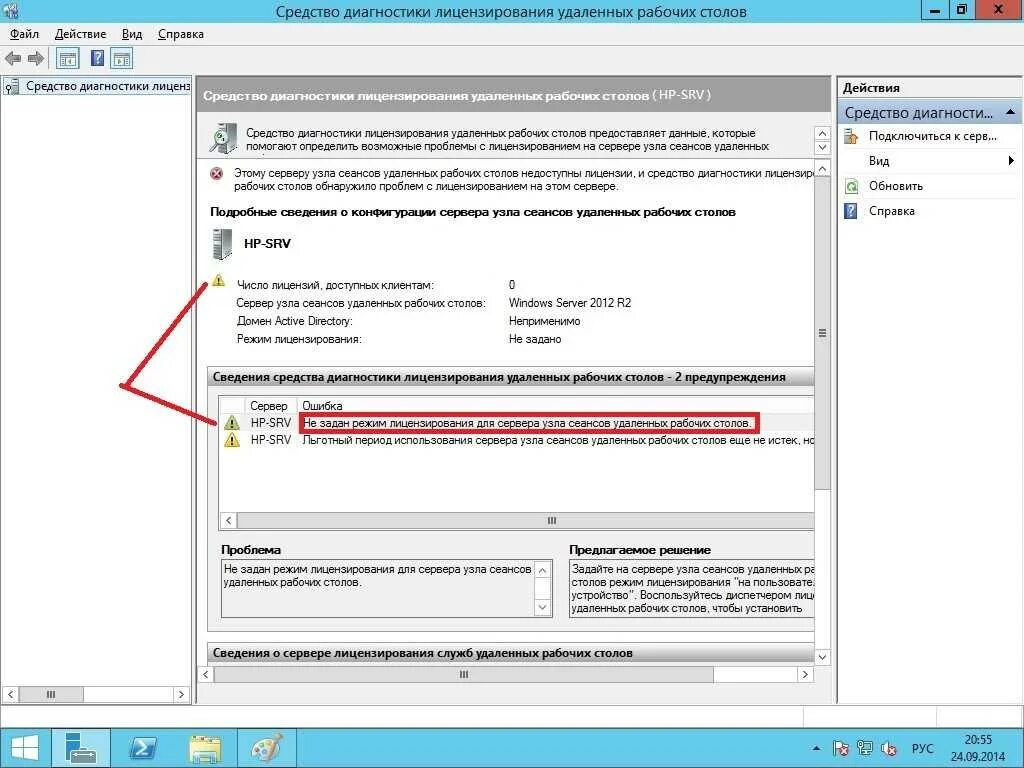Click the muted speaker tray icon

[889, 748]
